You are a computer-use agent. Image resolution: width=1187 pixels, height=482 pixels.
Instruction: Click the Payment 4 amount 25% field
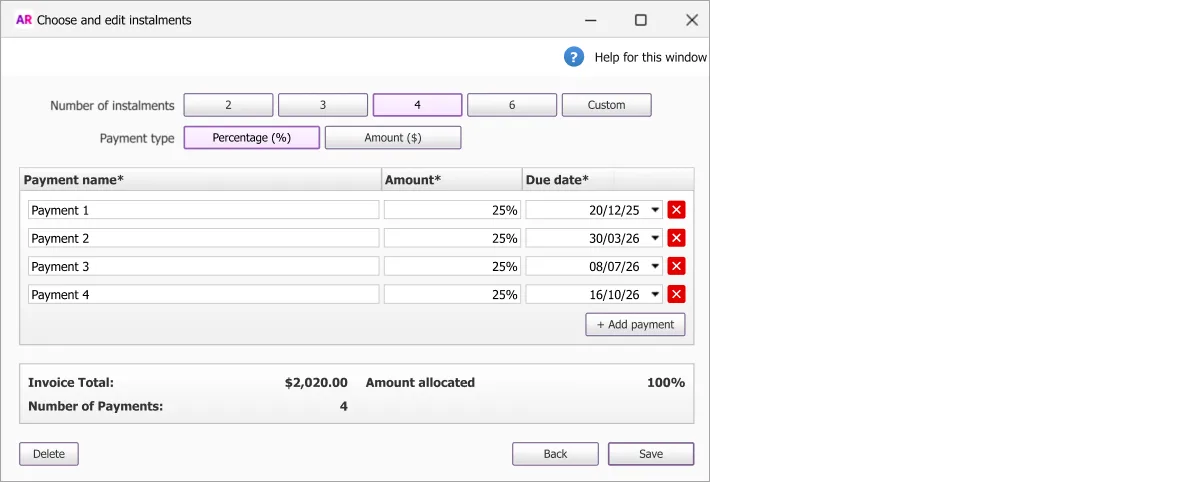click(x=452, y=294)
